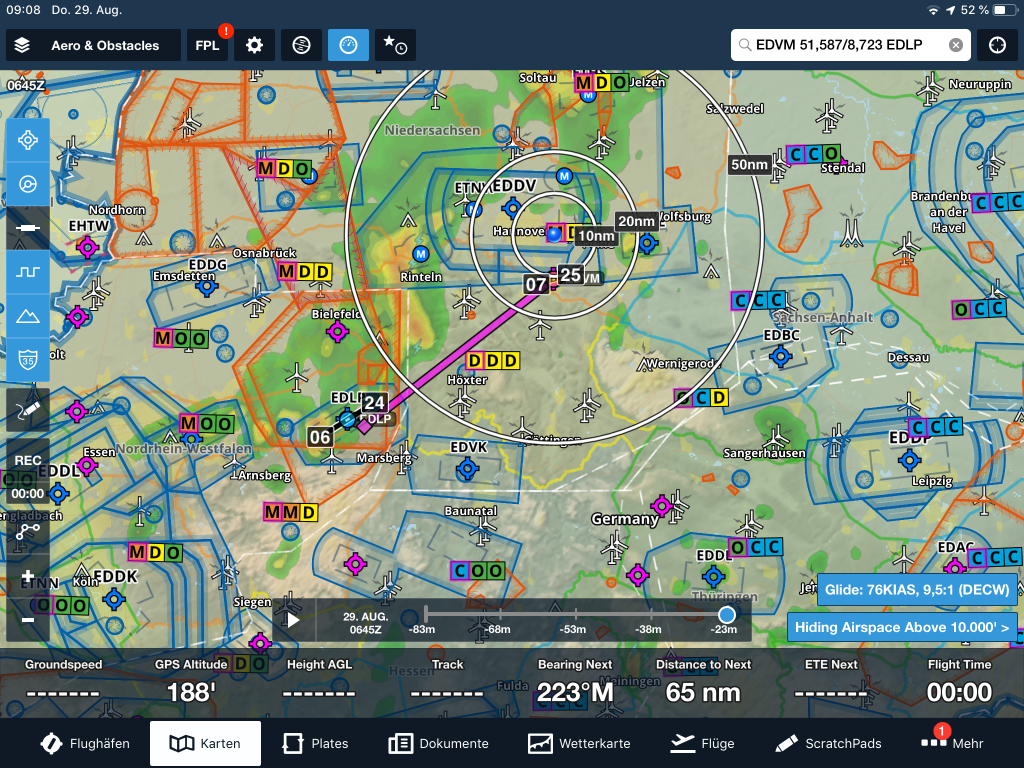Tap the COO weather marker below Baunatal
This screenshot has width=1024, height=768.
pos(477,571)
